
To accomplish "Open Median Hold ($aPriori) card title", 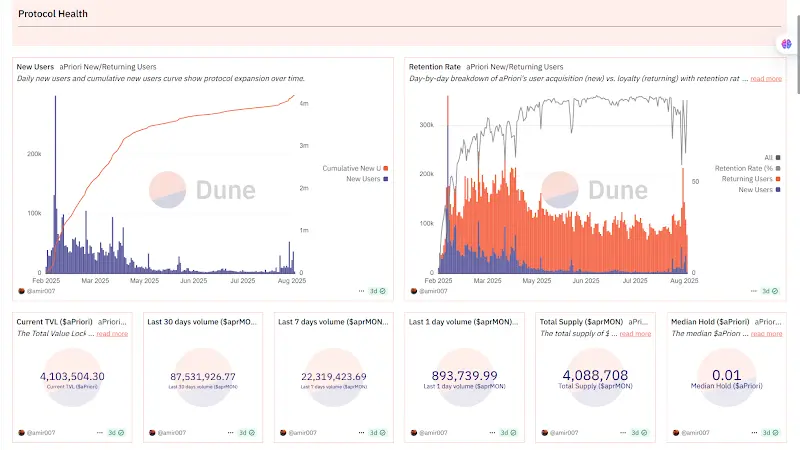I will click(x=710, y=322).
